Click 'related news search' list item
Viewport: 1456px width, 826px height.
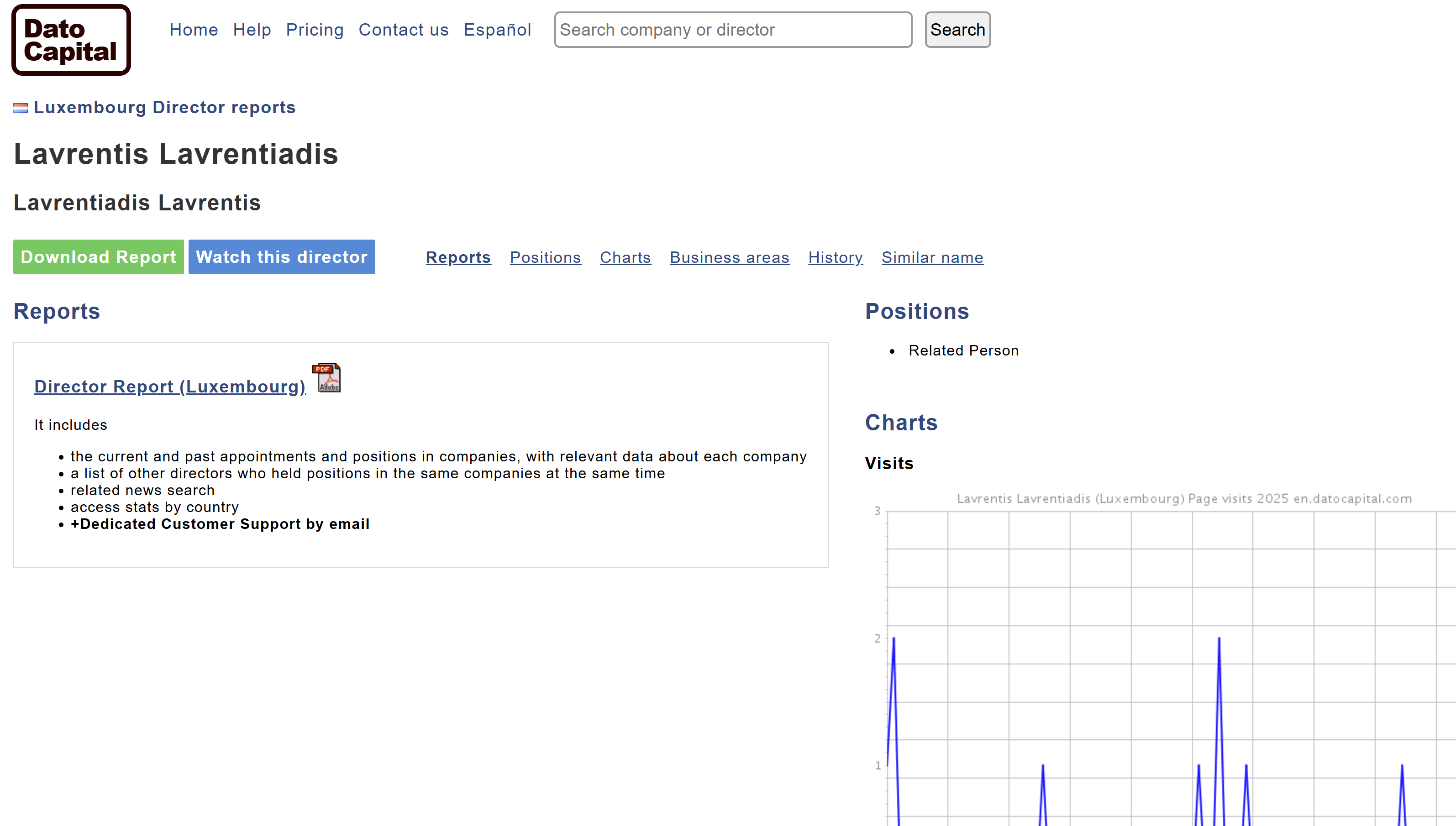[x=142, y=490]
